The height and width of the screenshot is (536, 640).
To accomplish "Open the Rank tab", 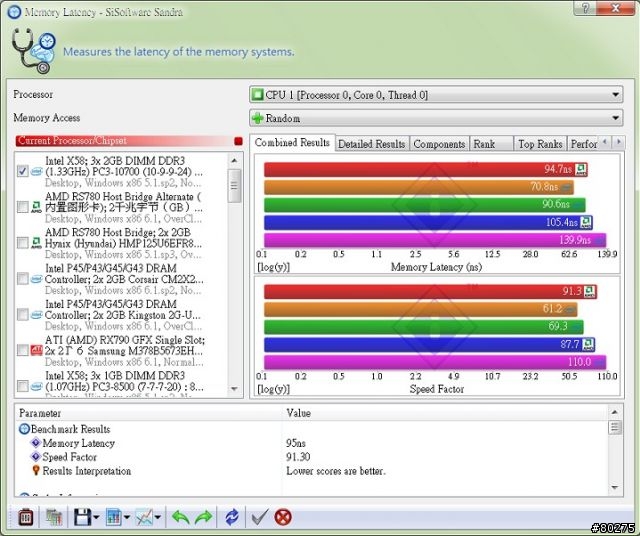I will click(491, 144).
